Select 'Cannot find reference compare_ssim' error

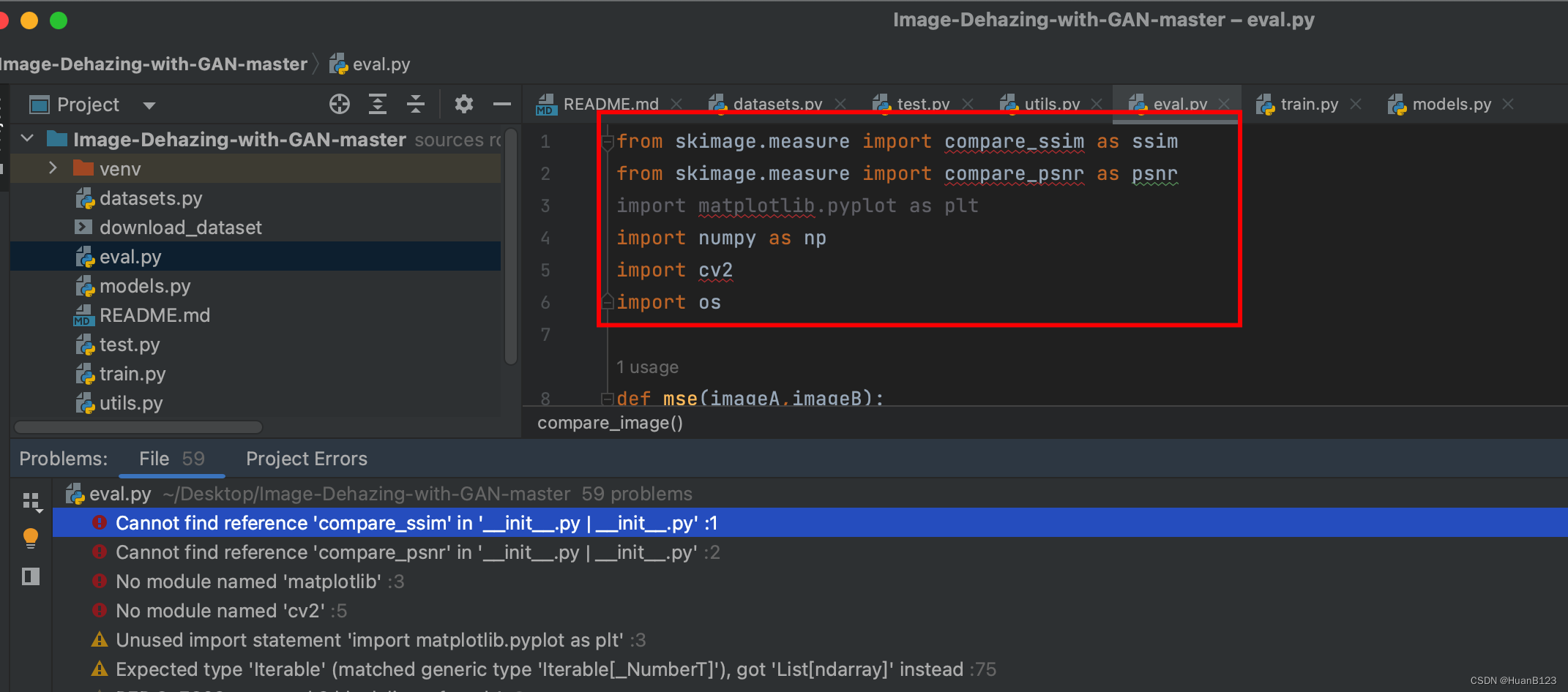(810, 523)
